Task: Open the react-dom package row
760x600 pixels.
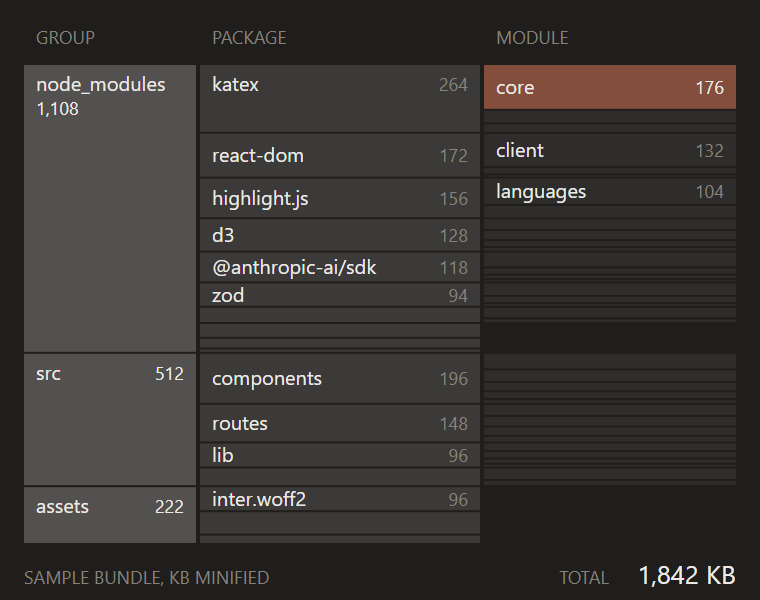Action: [340, 156]
